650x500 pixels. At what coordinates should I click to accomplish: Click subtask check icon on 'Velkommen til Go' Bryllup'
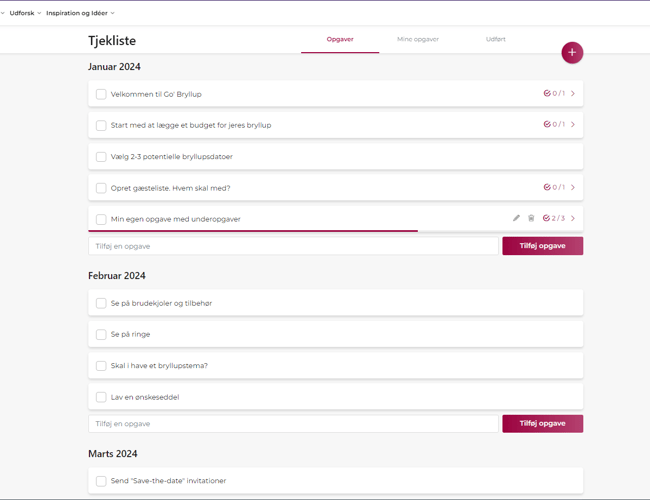(x=547, y=94)
